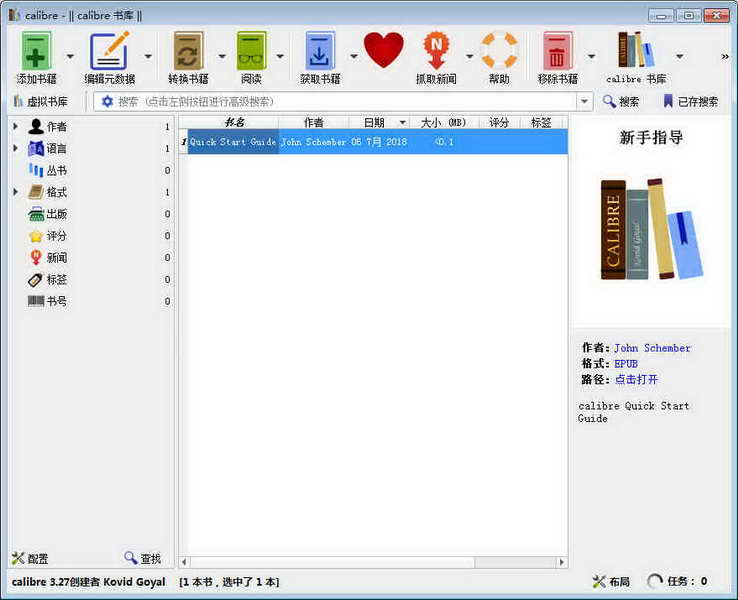Image resolution: width=738 pixels, height=600 pixels.
Task: Open dropdown arrow next to calibre 书库
Action: (680, 56)
